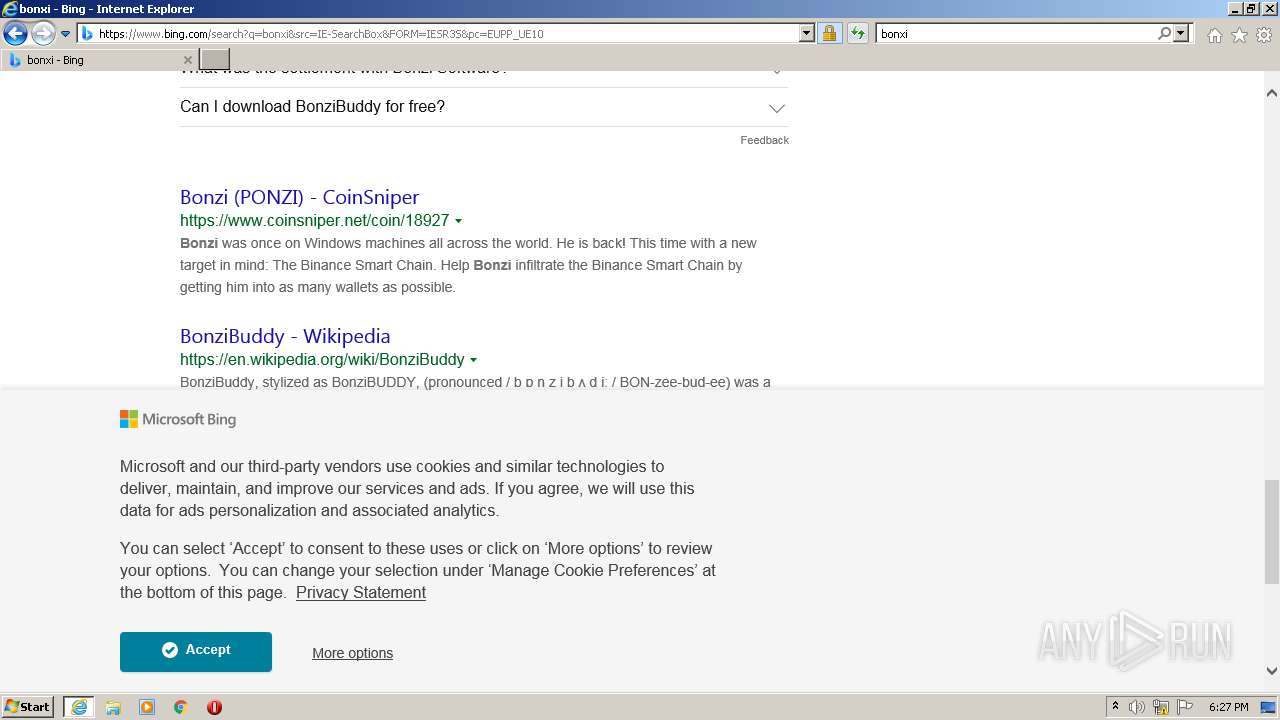1280x720 pixels.
Task: Open the Tools gear icon
Action: point(1264,35)
